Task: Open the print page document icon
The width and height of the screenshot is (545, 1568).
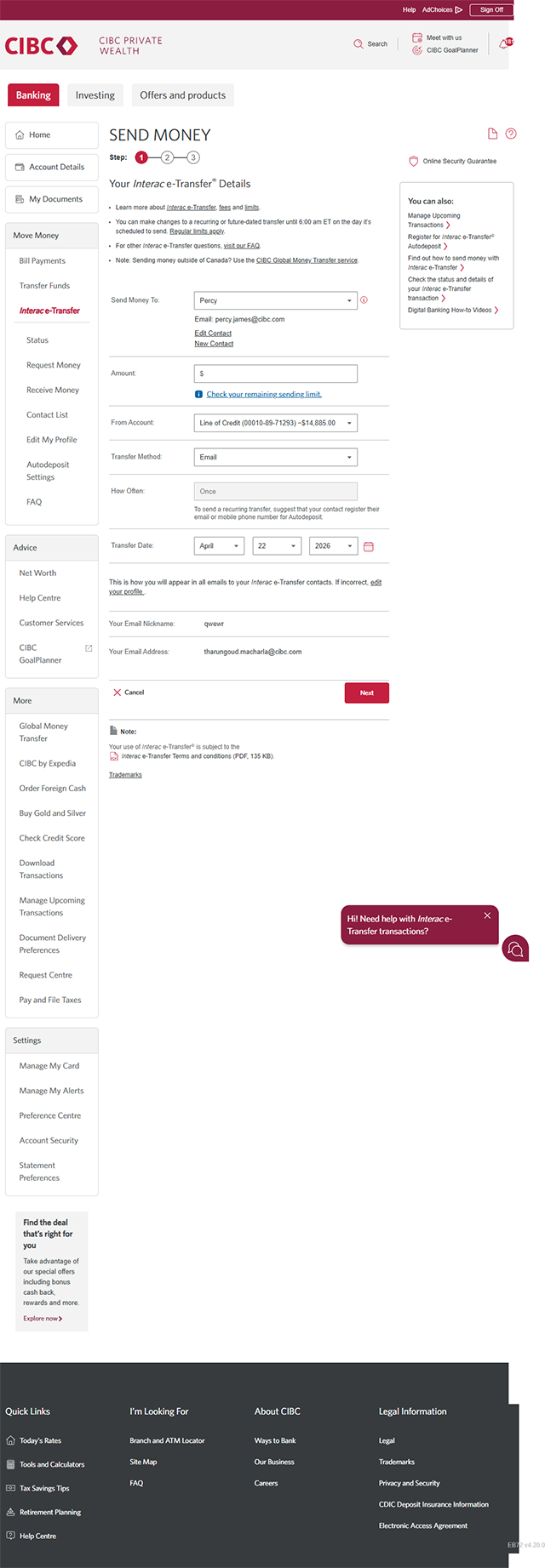Action: [492, 134]
